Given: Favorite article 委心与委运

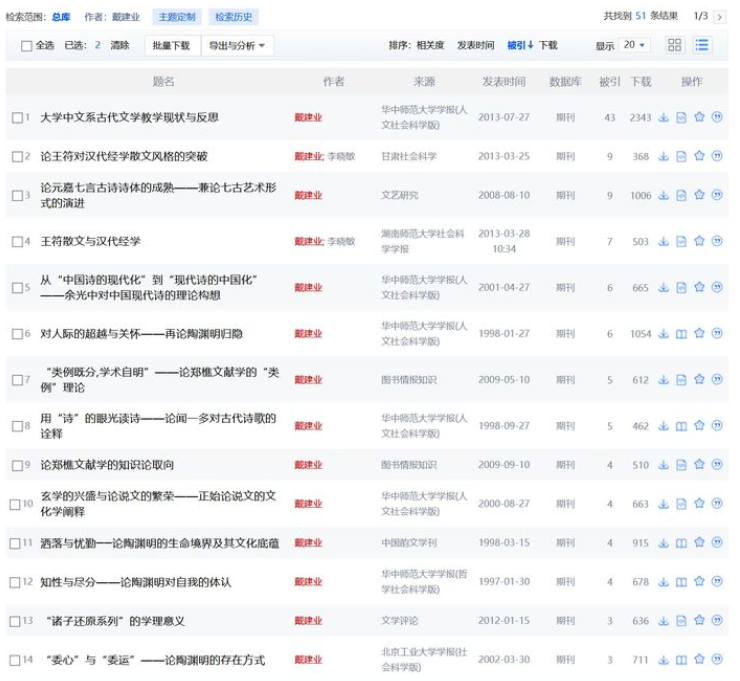Looking at the screenshot, I should pos(699,659).
